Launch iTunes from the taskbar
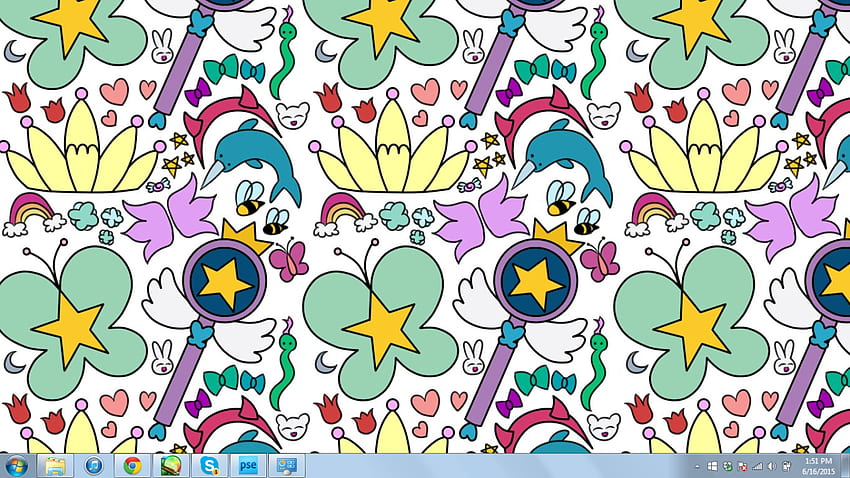This screenshot has height=478, width=850. click(94, 466)
